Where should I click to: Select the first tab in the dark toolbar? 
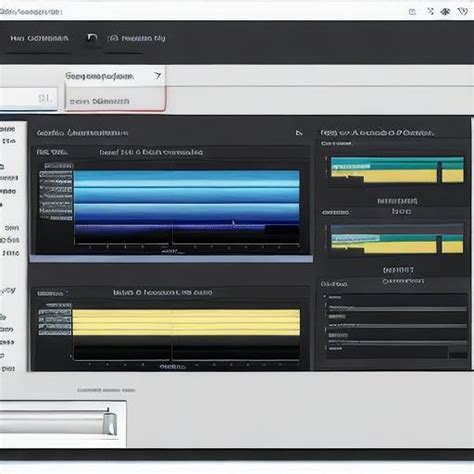click(x=39, y=39)
